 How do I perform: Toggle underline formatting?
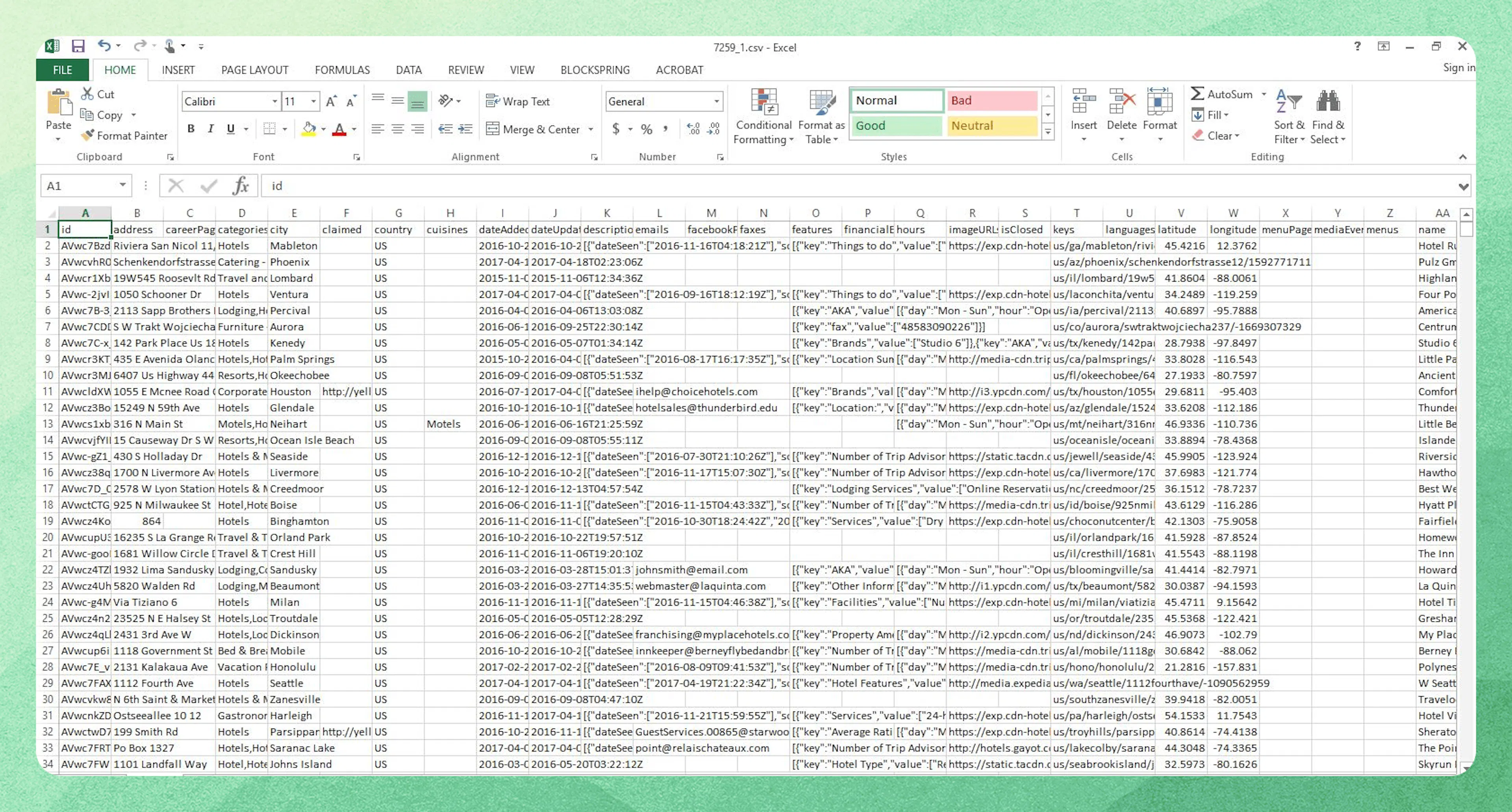[x=230, y=129]
